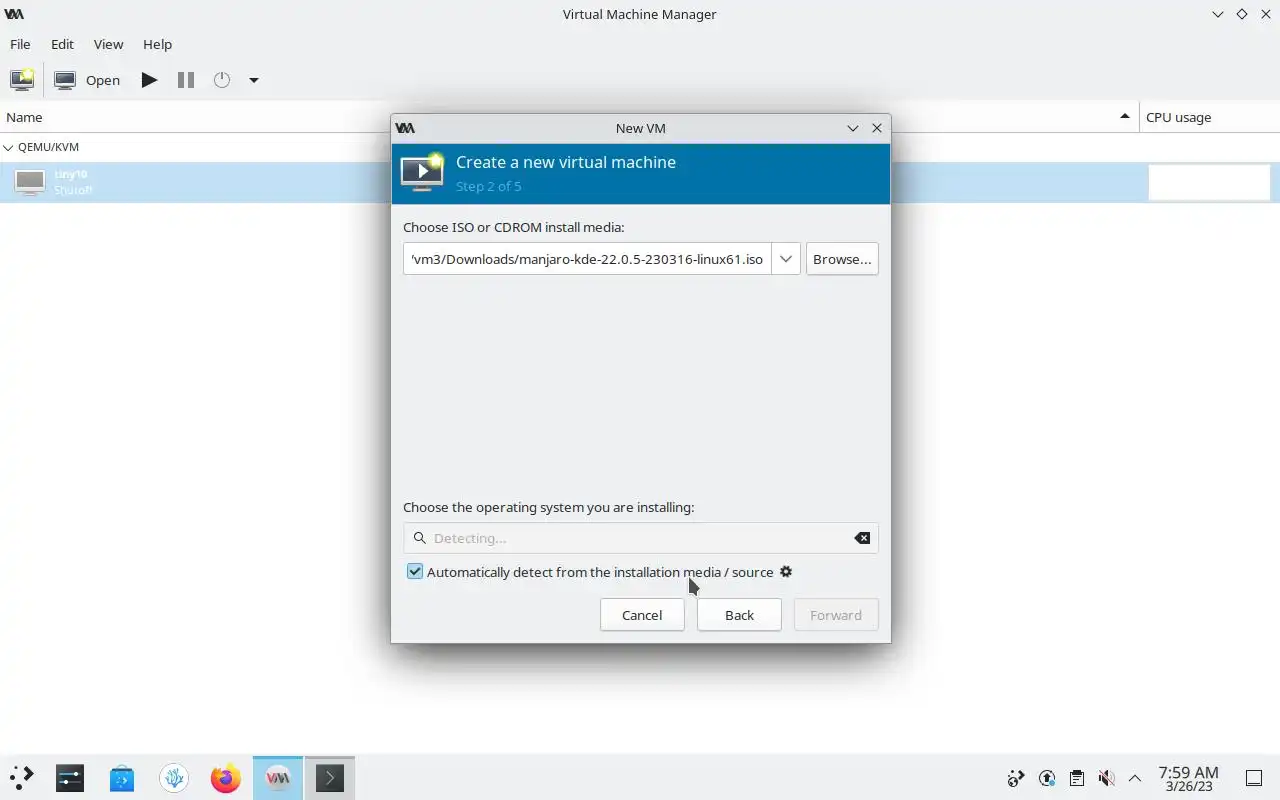Click the Virtual Machine Manager titlebar app icon
The image size is (1280, 800).
14,14
